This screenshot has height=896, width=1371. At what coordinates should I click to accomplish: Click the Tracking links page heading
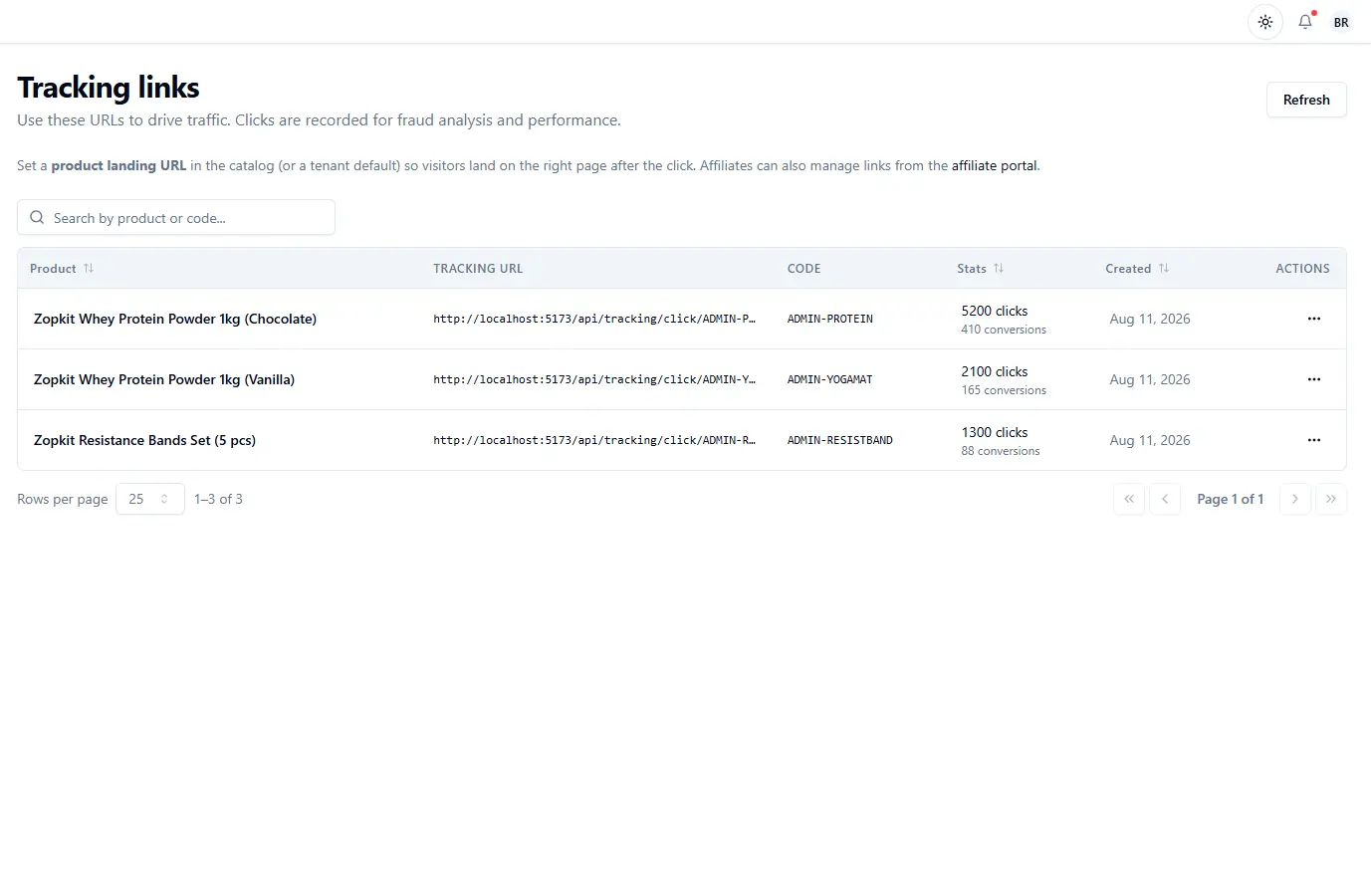coord(109,88)
